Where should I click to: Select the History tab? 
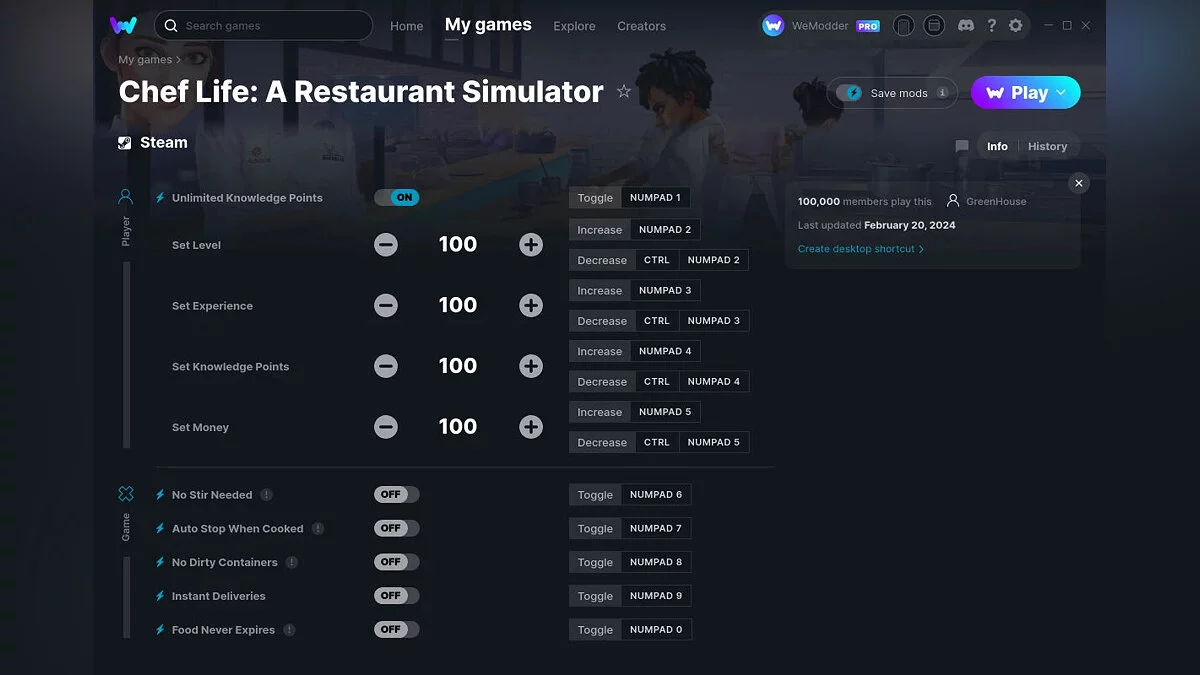pos(1047,146)
